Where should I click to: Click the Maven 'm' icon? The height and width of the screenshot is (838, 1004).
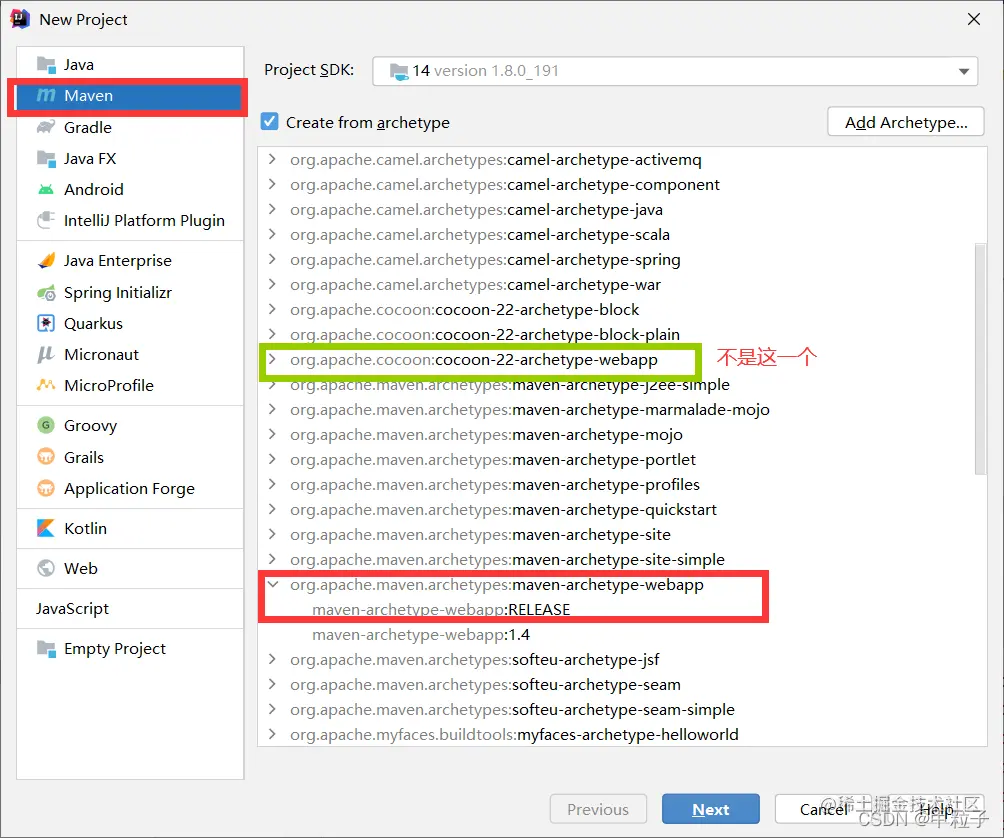tap(46, 95)
